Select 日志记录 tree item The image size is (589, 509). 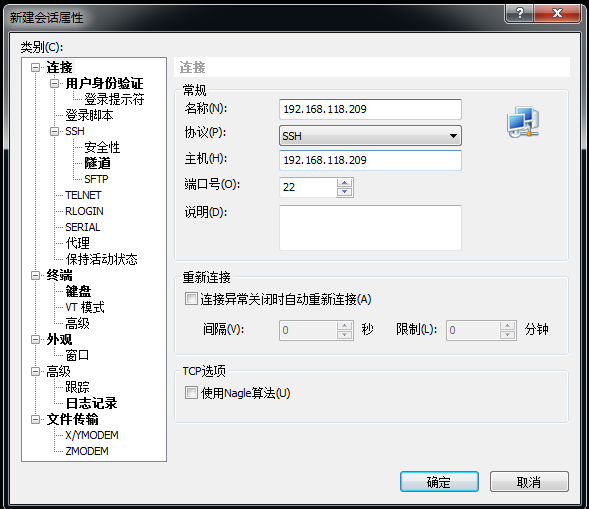click(91, 403)
